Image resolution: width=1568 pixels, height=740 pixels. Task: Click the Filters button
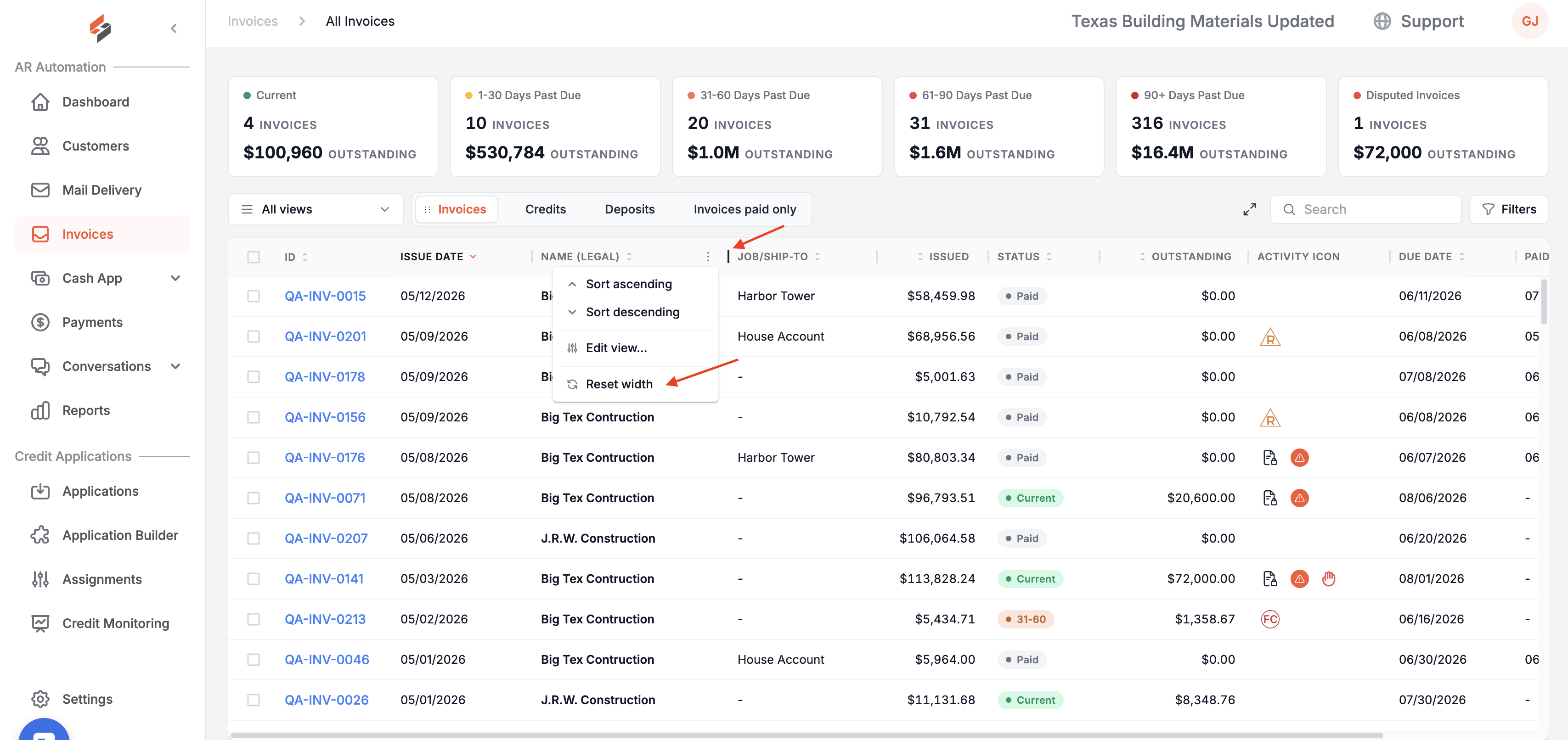[x=1508, y=209]
